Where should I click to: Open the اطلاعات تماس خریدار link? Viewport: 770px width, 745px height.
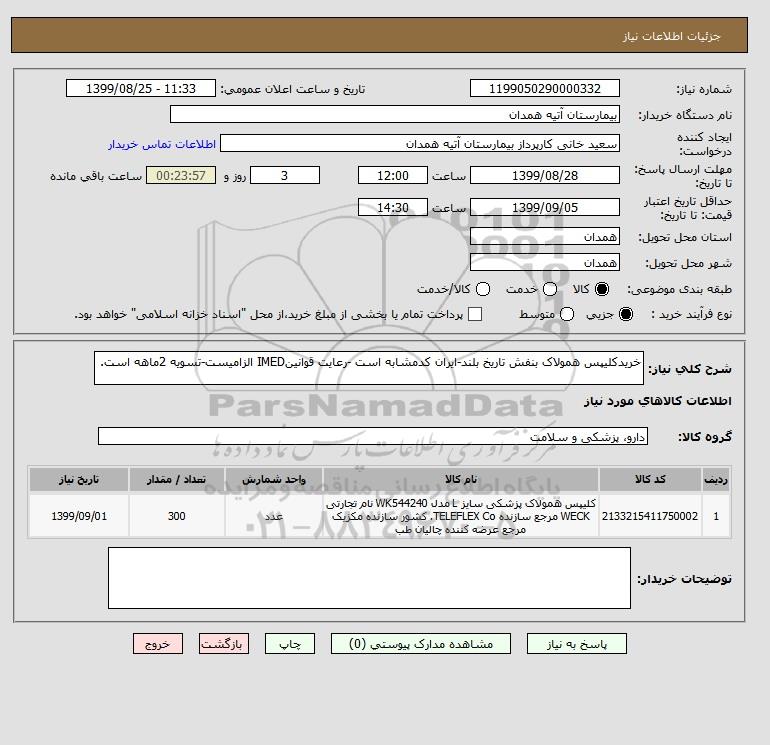pyautogui.click(x=162, y=144)
